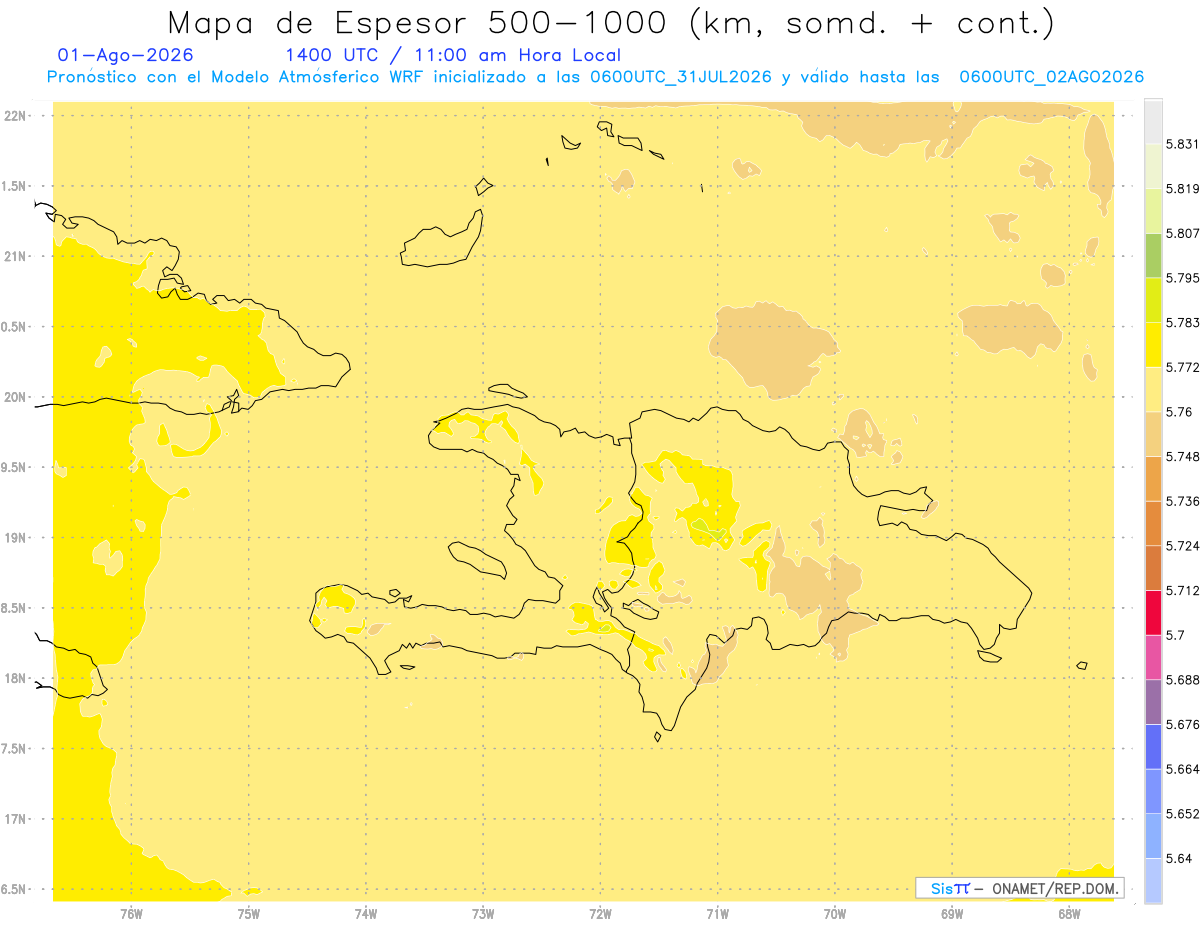Viewport: 1200px width, 927px height.
Task: Click the pink legend swatch between 5.688 and 5.7
Action: [x=1154, y=657]
